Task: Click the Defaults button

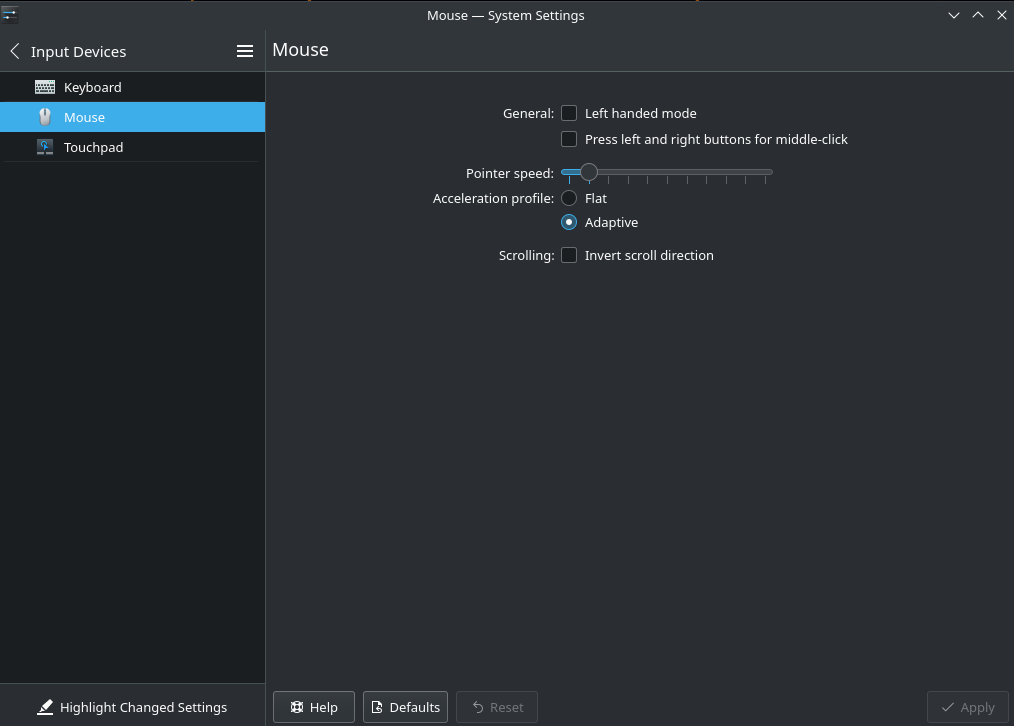Action: point(405,707)
